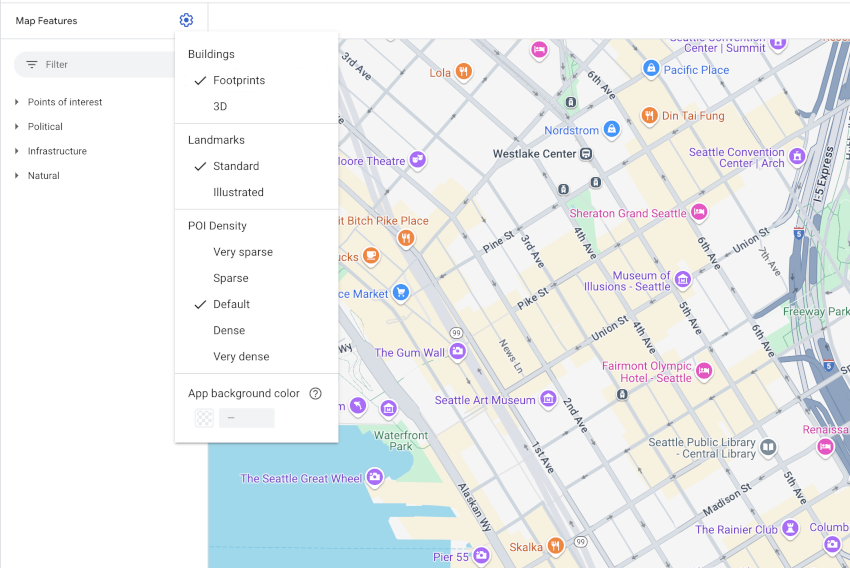Click the cafe cup marker near Pike Place
This screenshot has width=850, height=568.
click(371, 255)
